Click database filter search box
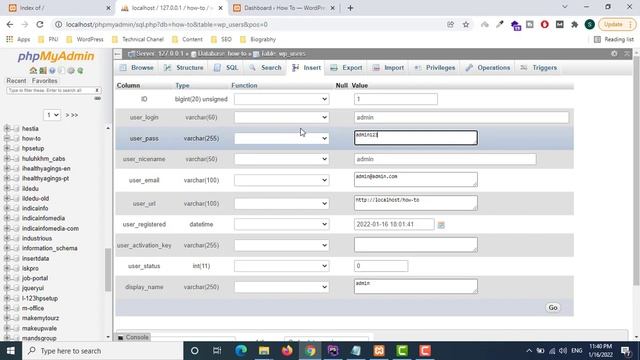The width and height of the screenshot is (640, 360). point(53,90)
